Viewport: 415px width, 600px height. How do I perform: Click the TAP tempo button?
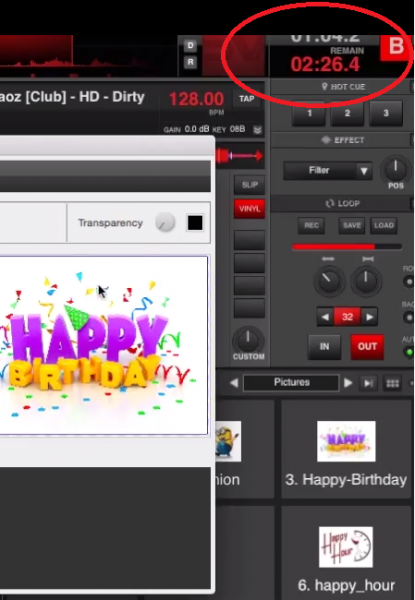(x=247, y=99)
